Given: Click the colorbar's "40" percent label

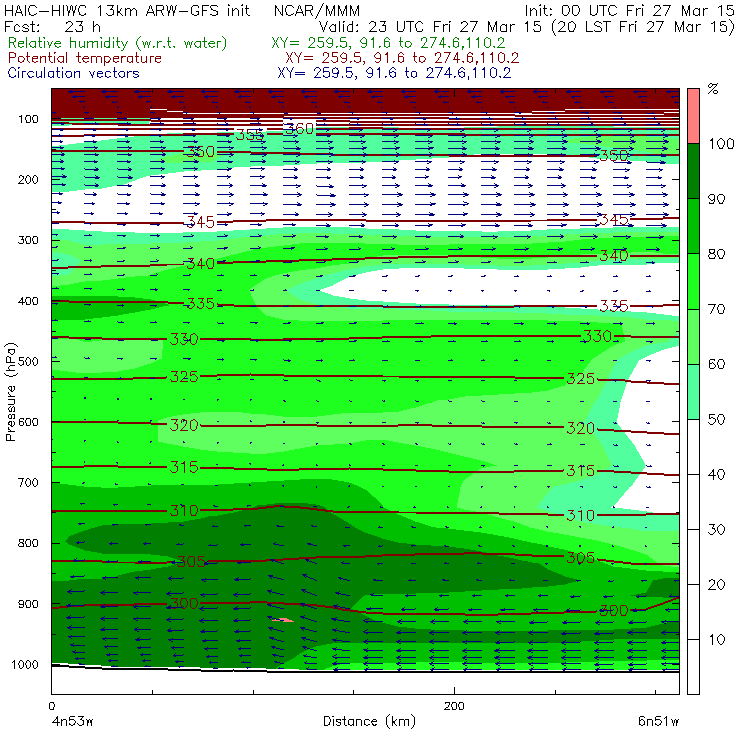Looking at the screenshot, I should [x=716, y=474].
